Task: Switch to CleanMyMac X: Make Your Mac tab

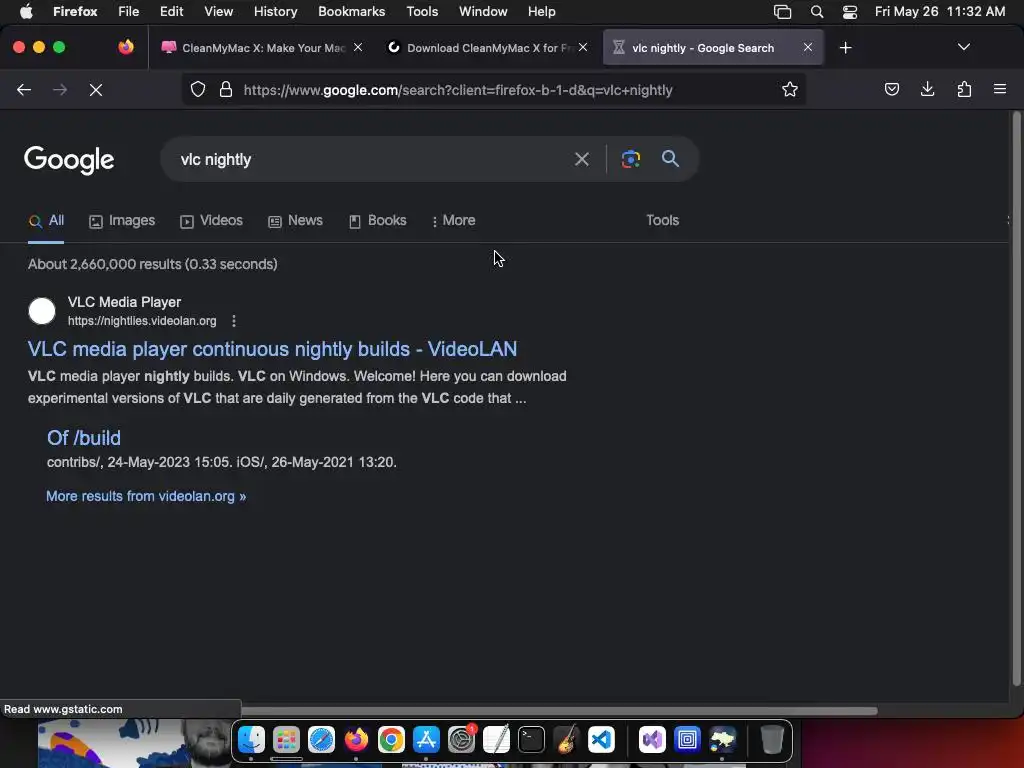Action: 255,48
